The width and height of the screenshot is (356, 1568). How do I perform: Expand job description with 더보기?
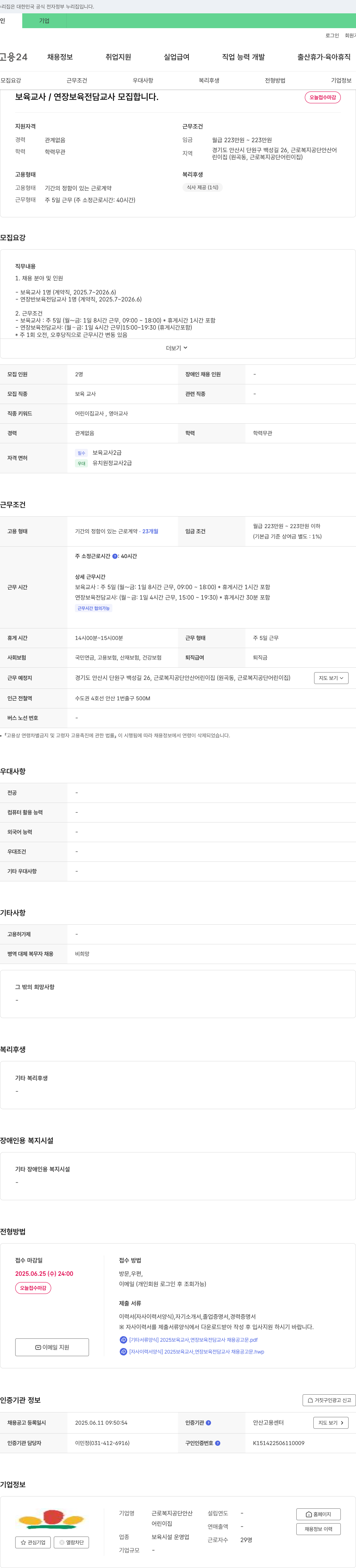click(x=177, y=348)
